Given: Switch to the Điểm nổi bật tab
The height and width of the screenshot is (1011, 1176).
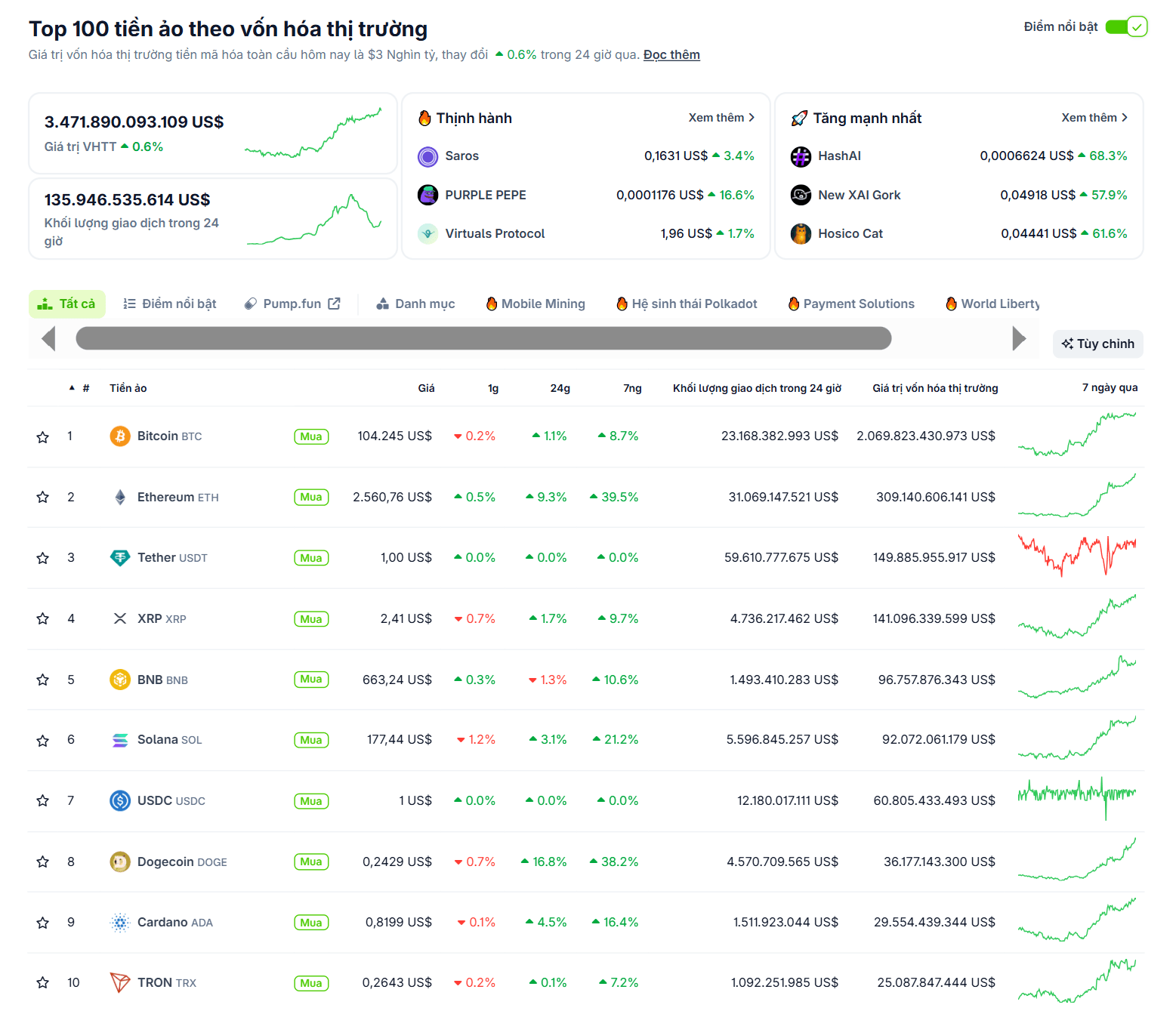Looking at the screenshot, I should point(170,304).
